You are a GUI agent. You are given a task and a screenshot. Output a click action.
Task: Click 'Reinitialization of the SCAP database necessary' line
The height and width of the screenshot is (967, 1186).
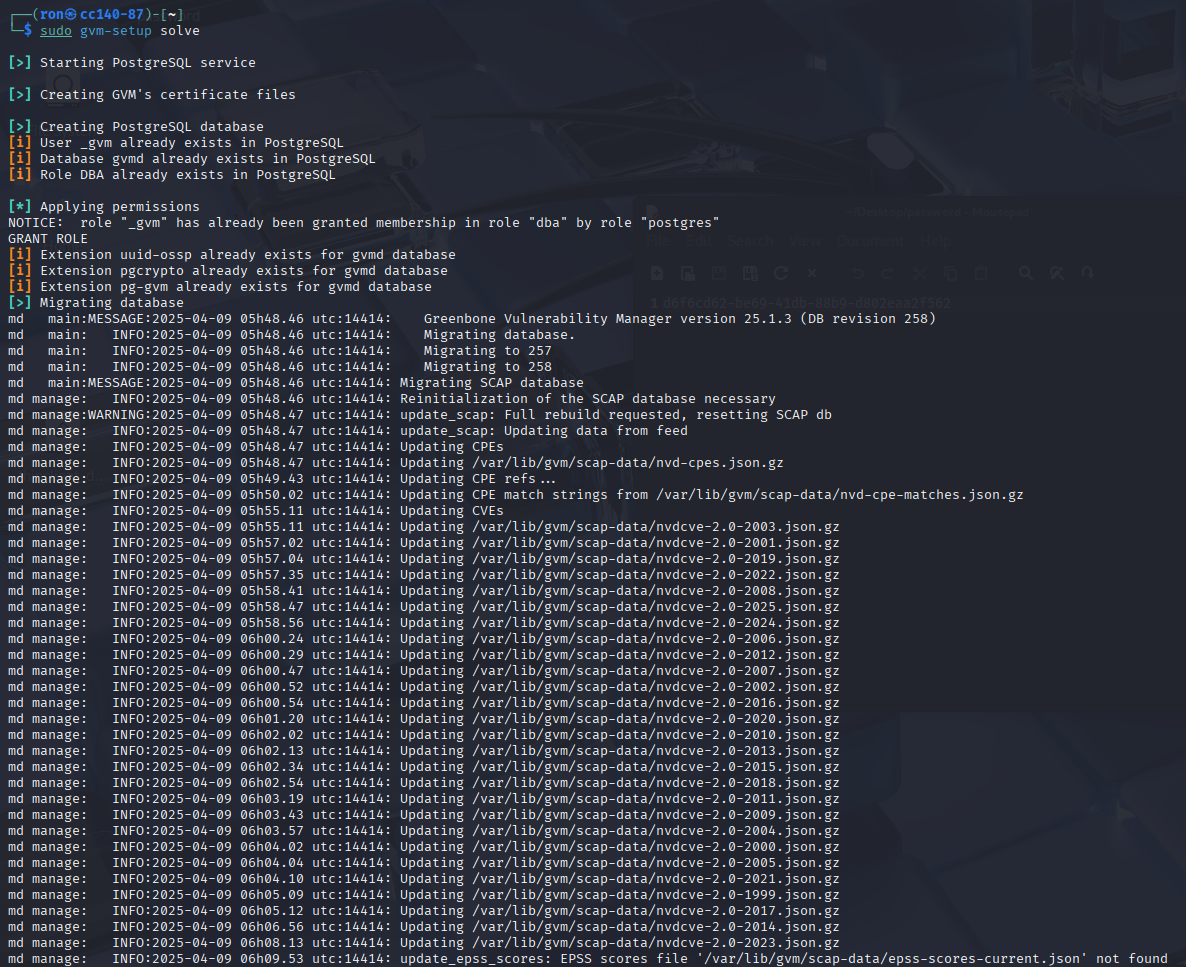coord(392,399)
